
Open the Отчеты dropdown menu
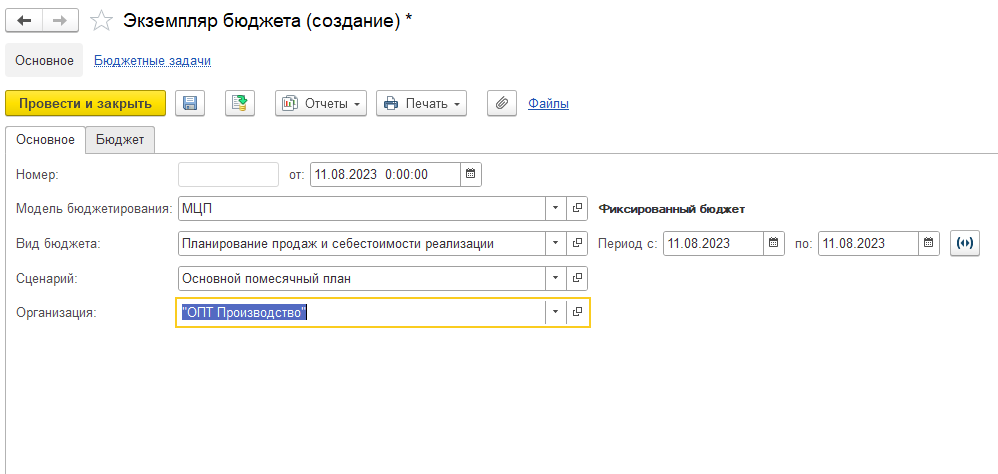(321, 103)
